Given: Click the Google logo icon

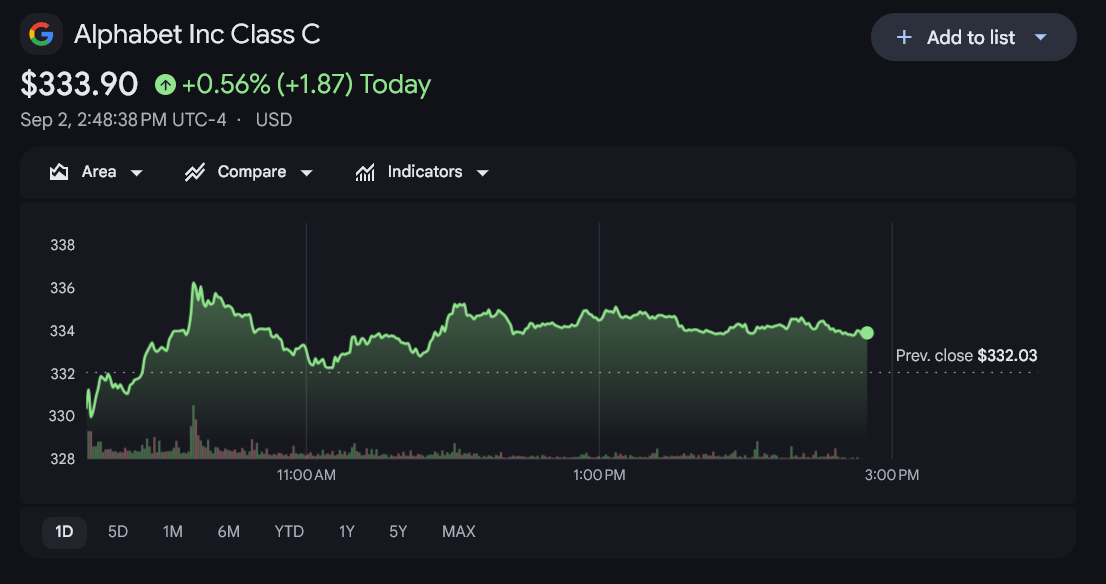Looking at the screenshot, I should [42, 34].
